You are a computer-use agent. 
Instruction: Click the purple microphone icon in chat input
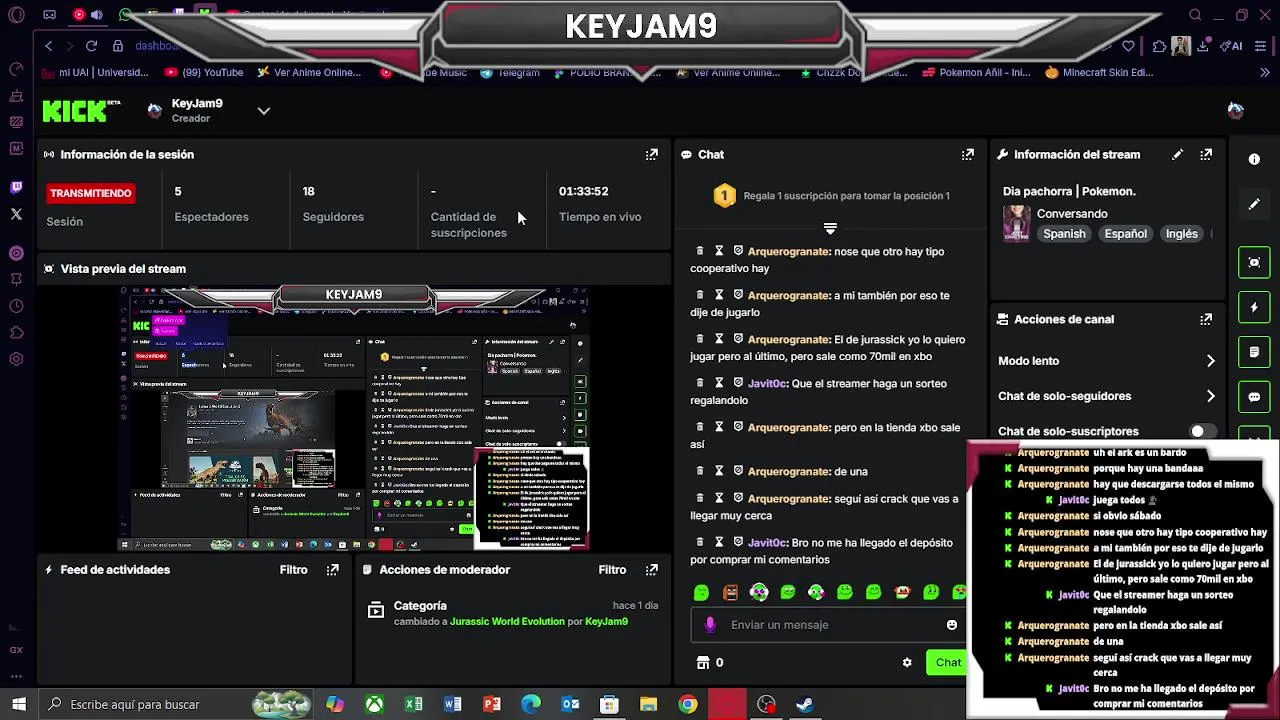pos(710,625)
